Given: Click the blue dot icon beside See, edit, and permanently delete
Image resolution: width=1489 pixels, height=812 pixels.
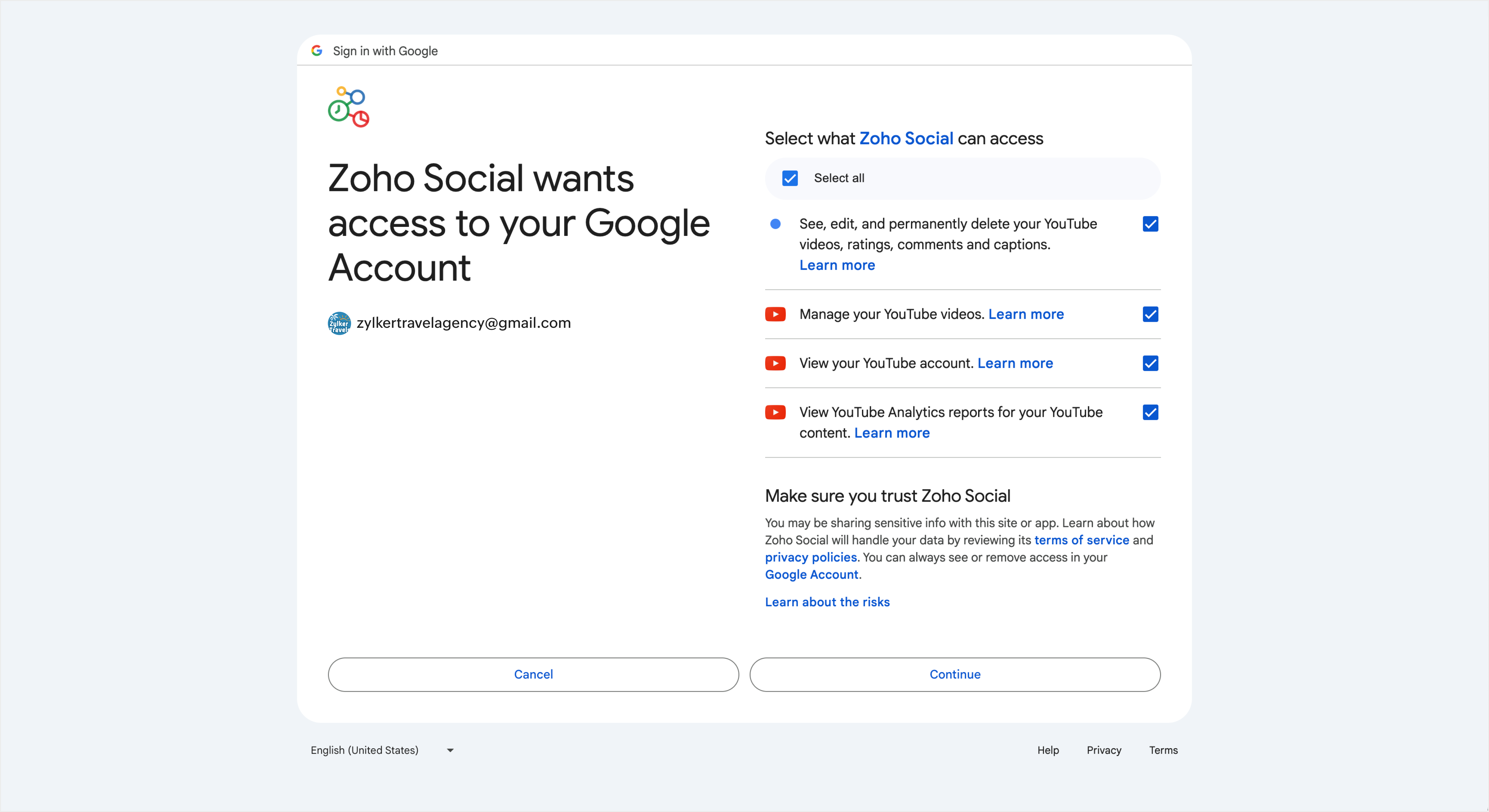Looking at the screenshot, I should coord(776,224).
